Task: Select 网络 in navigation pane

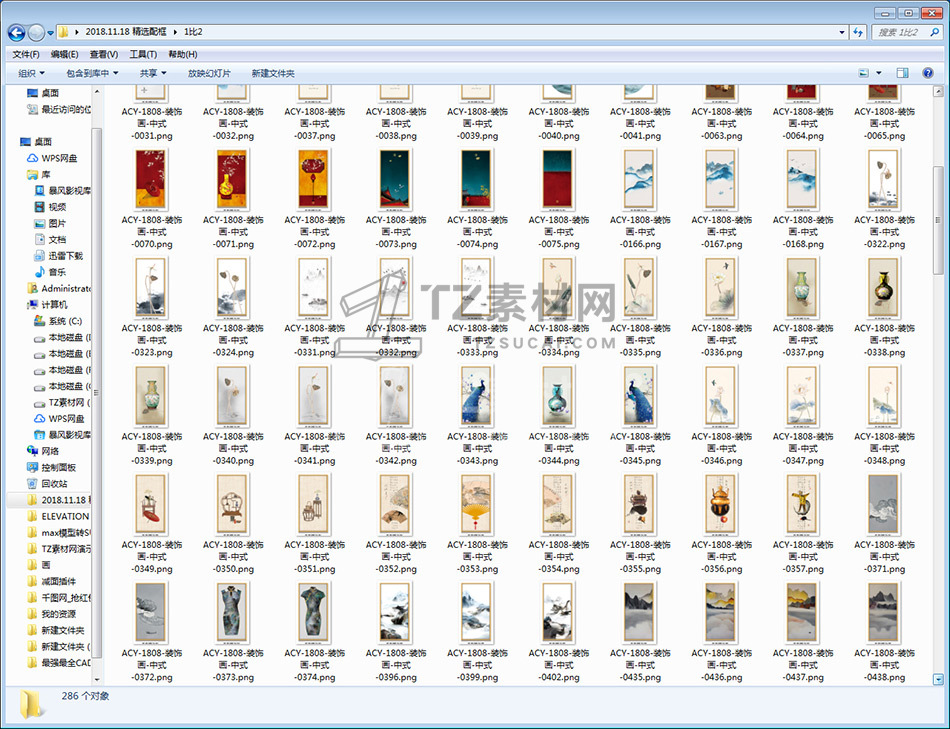Action: [44, 451]
